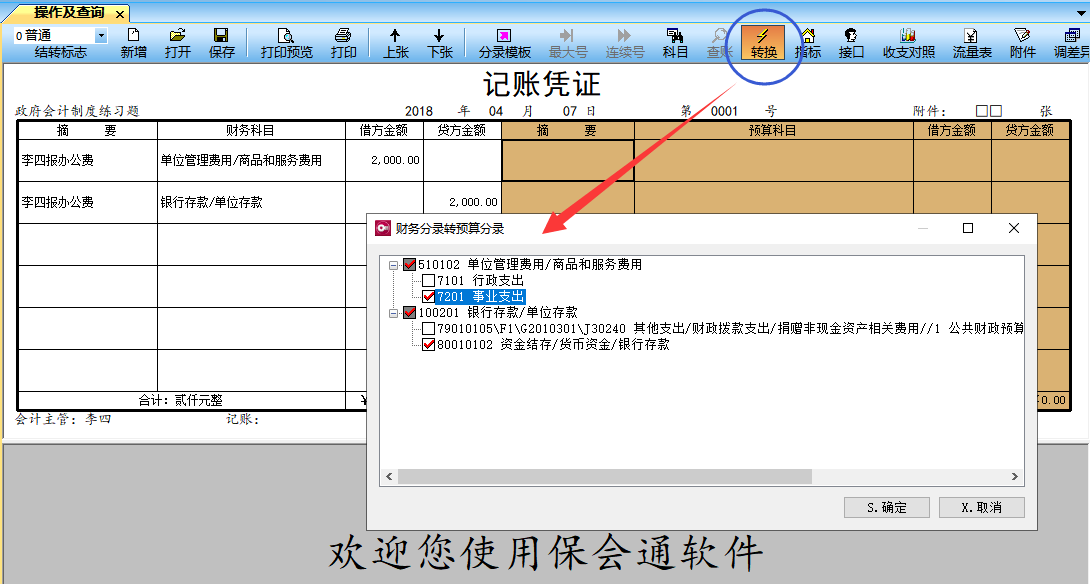Click the 新增 (New) toolbar icon
The width and height of the screenshot is (1090, 584).
[133, 42]
